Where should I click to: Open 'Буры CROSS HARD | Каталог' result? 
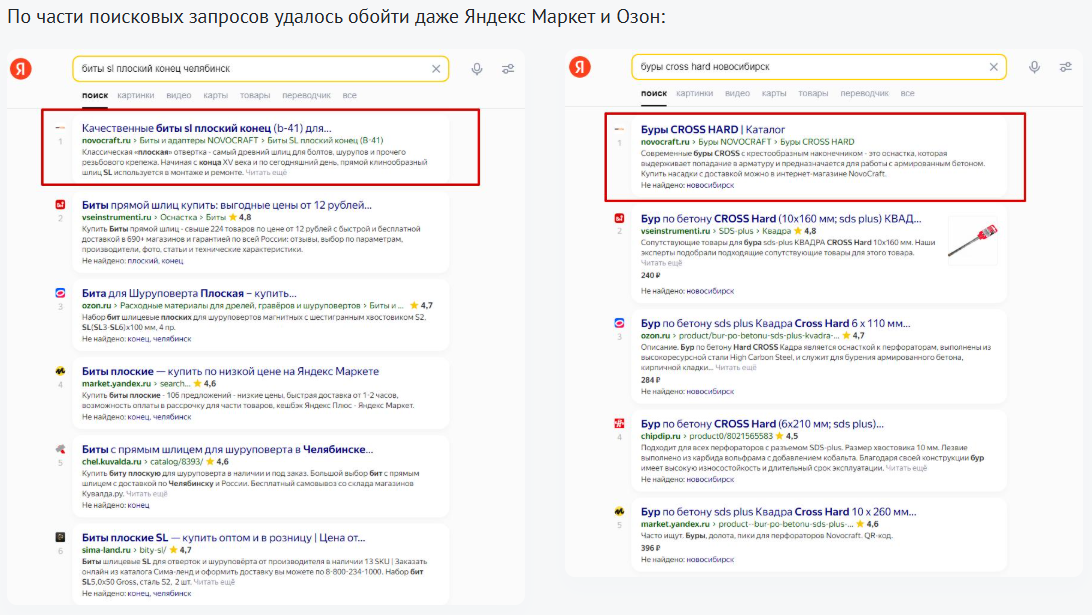(x=713, y=130)
